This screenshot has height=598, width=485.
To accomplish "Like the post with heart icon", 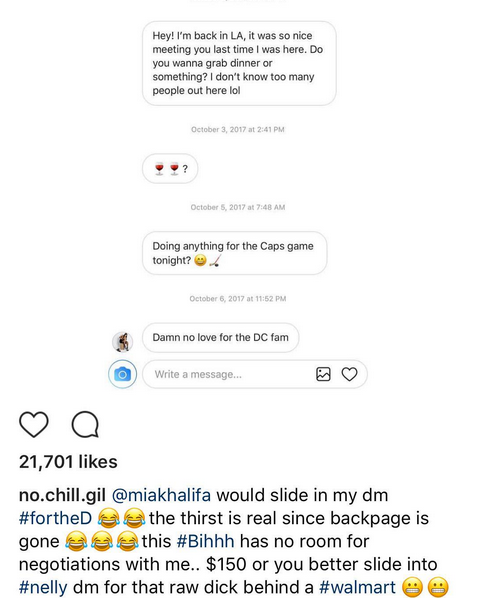I will (34, 424).
